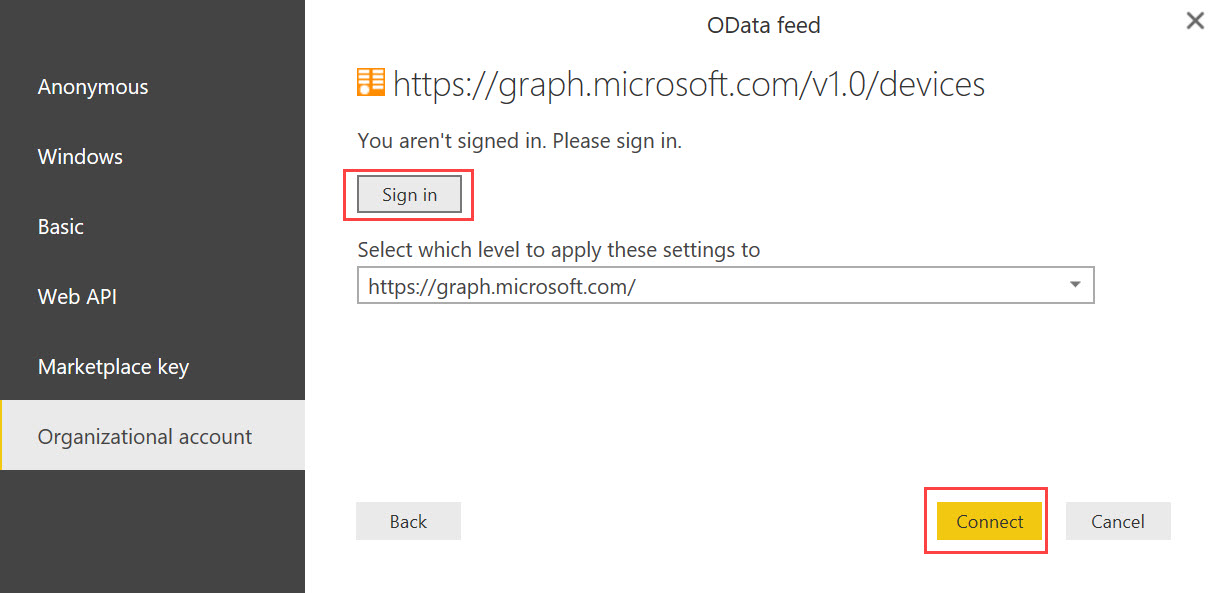Screen dimensions: 1223x593
Task: Click the yellow selection bar beside Organizational account
Action: pos(2,436)
